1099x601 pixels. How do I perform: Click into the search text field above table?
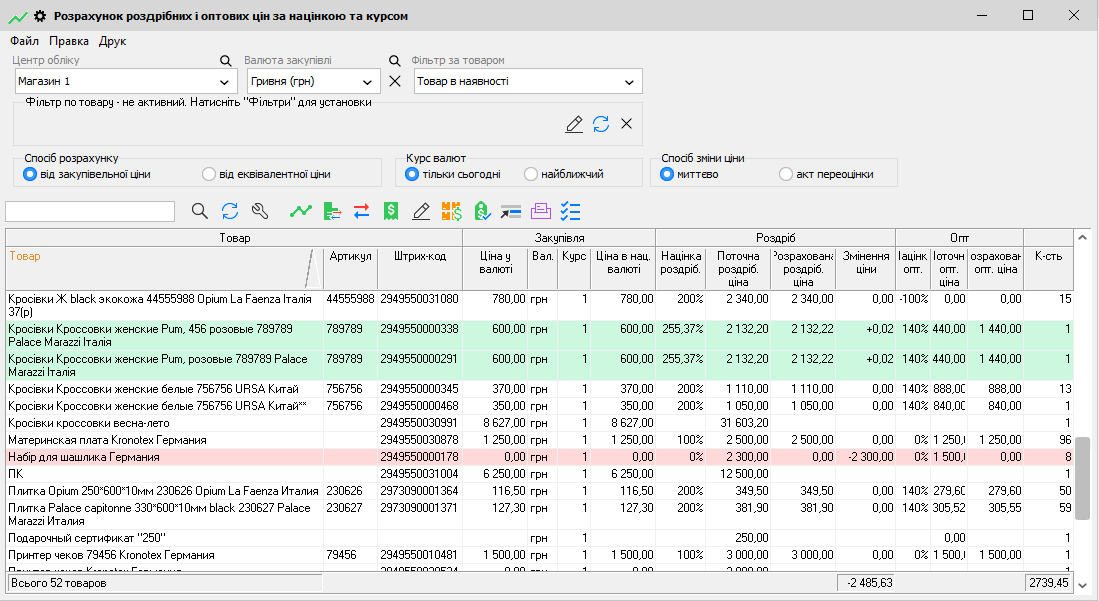coord(90,211)
